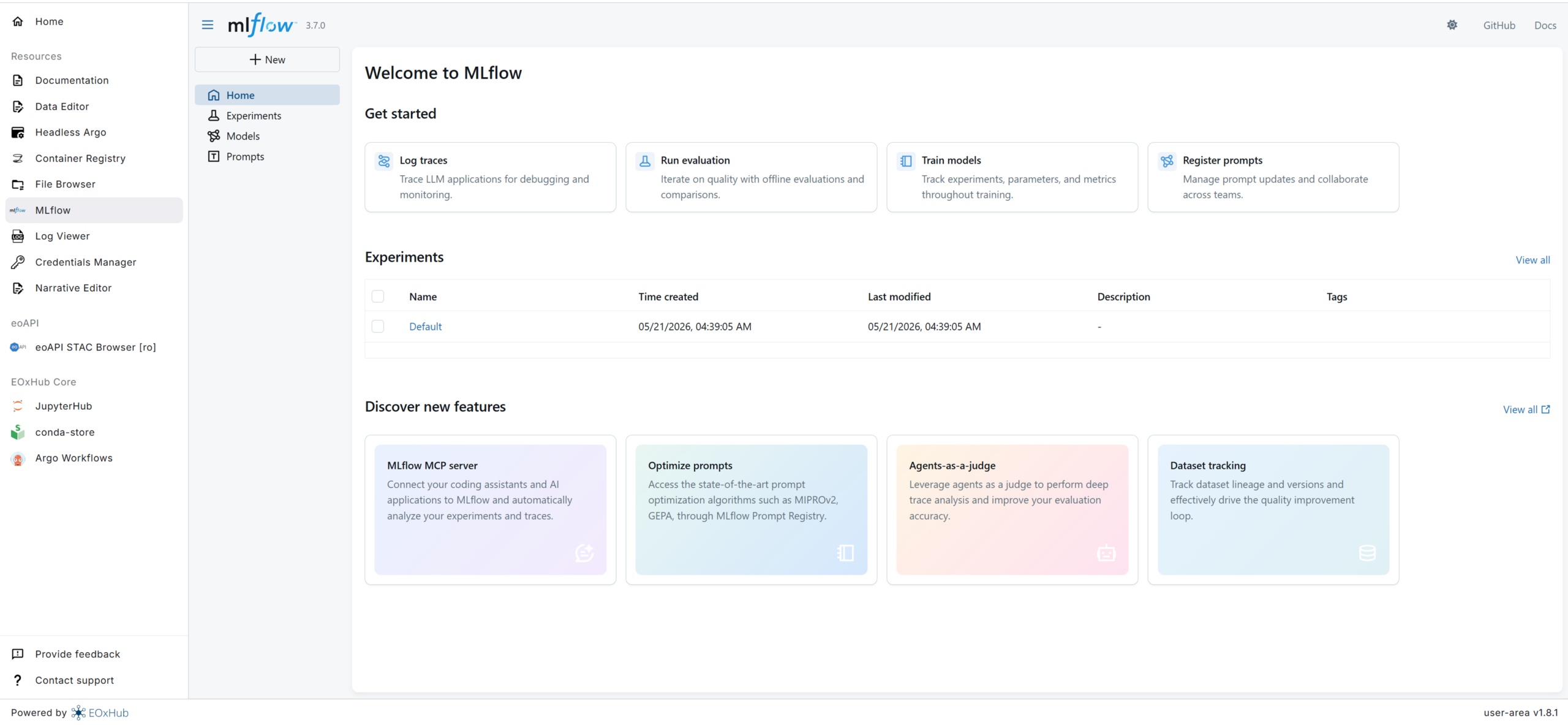1568x725 pixels.
Task: Click the EOxHub logo in footer
Action: (x=100, y=713)
